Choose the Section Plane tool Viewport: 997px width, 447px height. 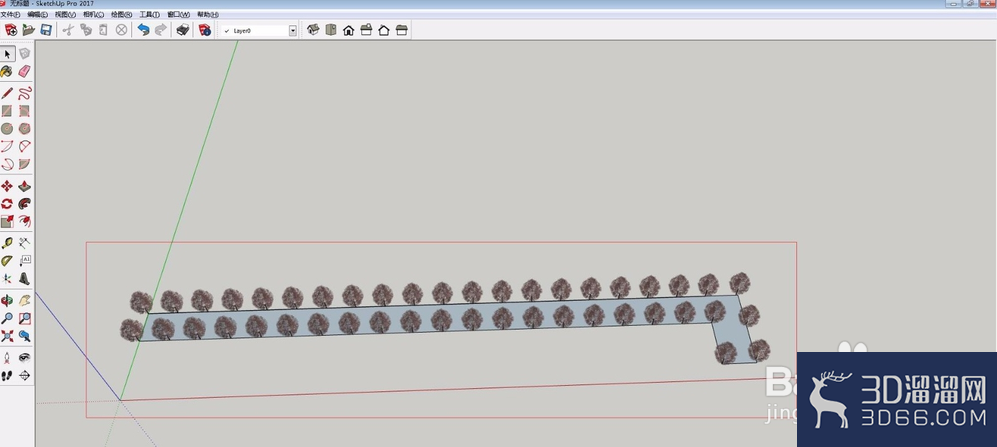coord(24,376)
